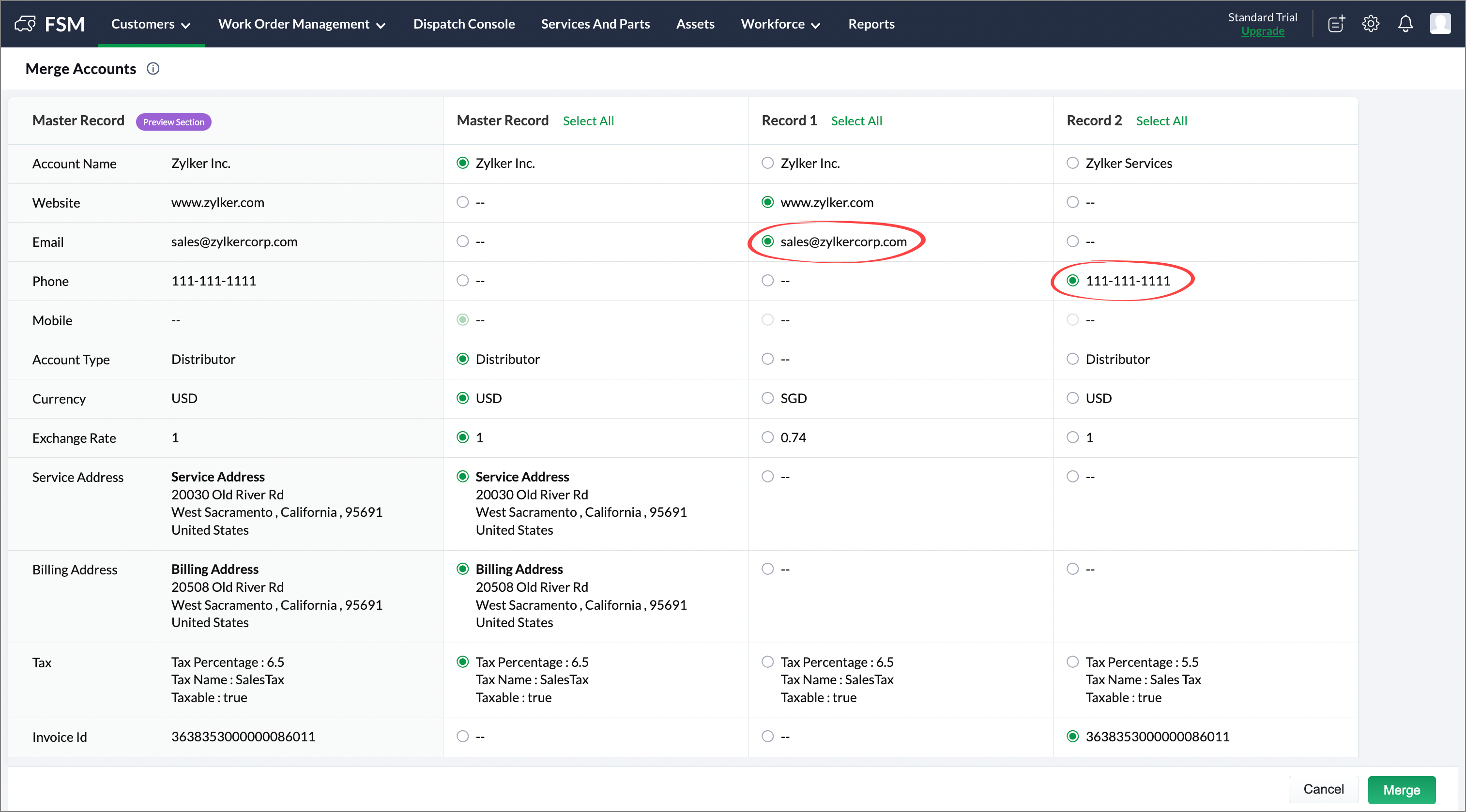Pick exchange rate 0.74 radio button
Screen dimensions: 1466x812
[x=767, y=437]
